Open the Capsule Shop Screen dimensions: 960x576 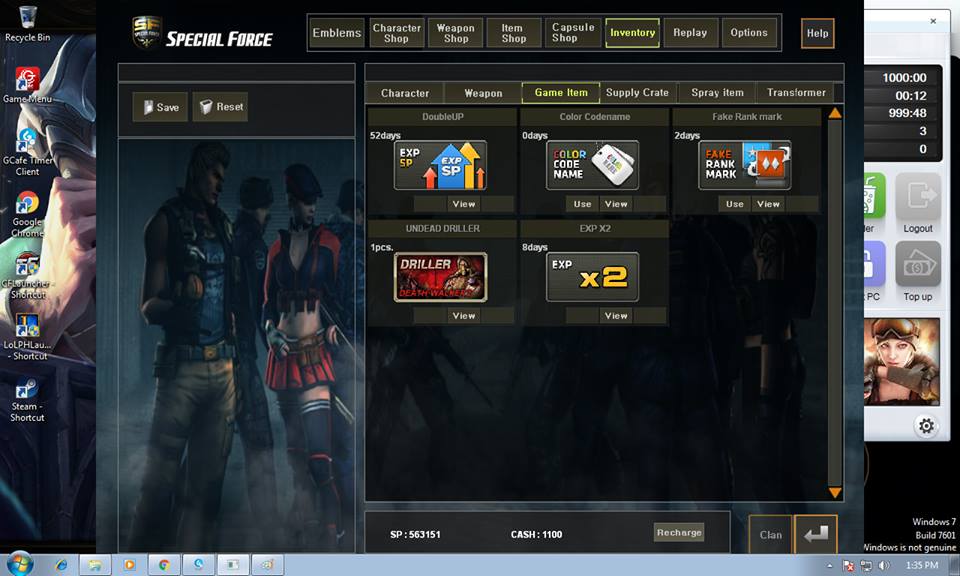[x=573, y=32]
